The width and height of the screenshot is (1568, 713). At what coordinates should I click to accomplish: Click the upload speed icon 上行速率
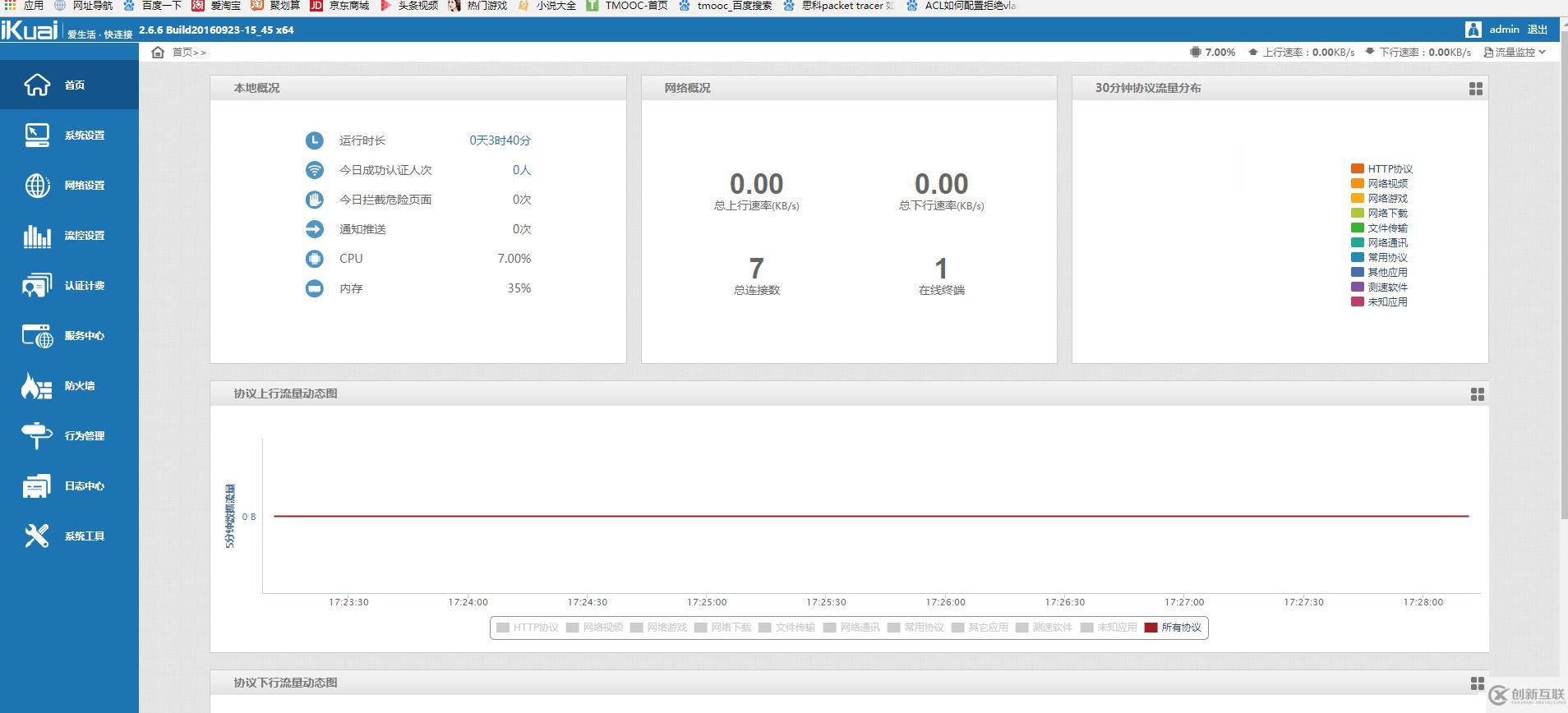1252,52
